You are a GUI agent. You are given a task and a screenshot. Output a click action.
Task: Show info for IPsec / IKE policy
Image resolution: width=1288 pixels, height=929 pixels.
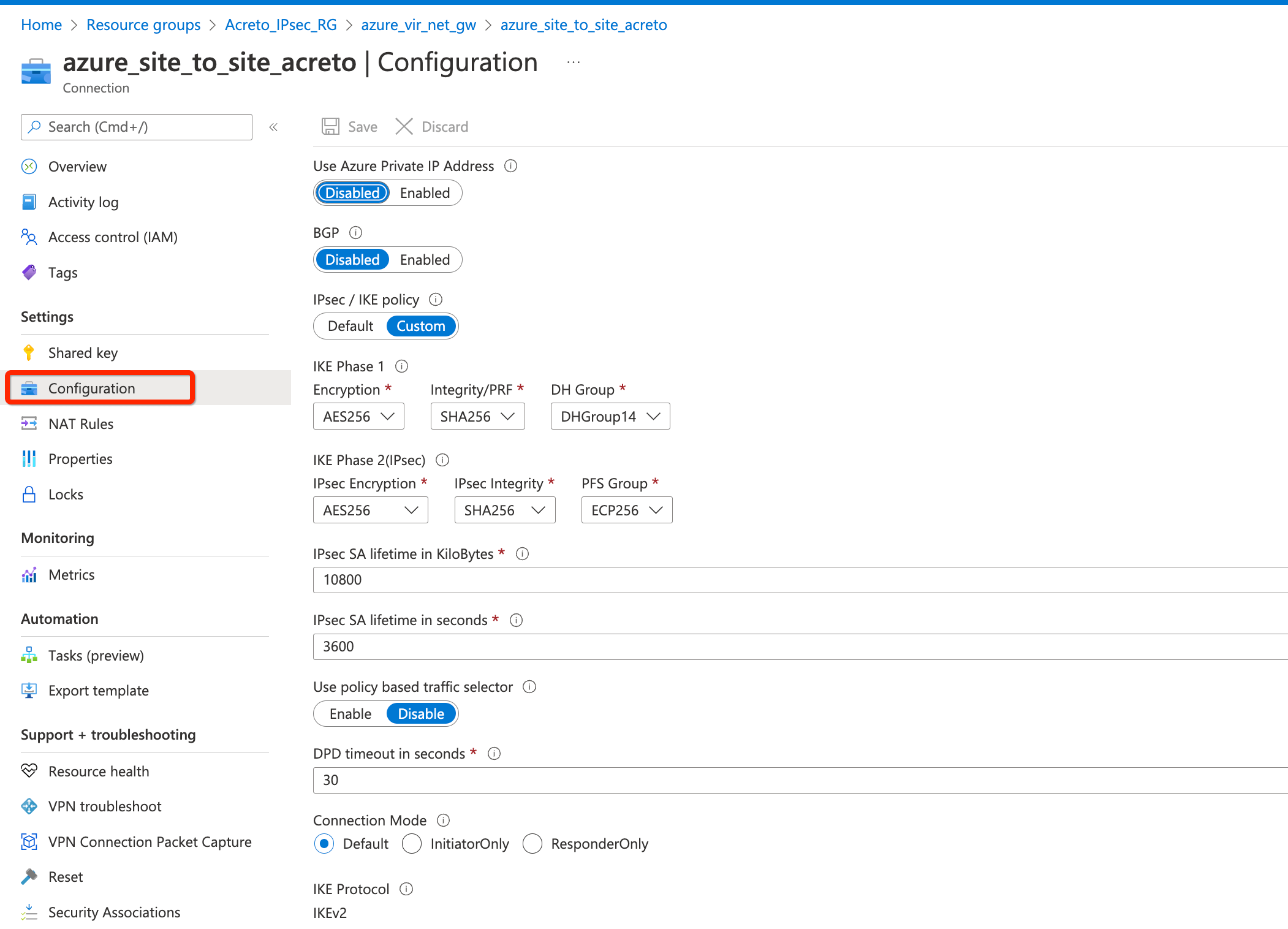pyautogui.click(x=436, y=300)
